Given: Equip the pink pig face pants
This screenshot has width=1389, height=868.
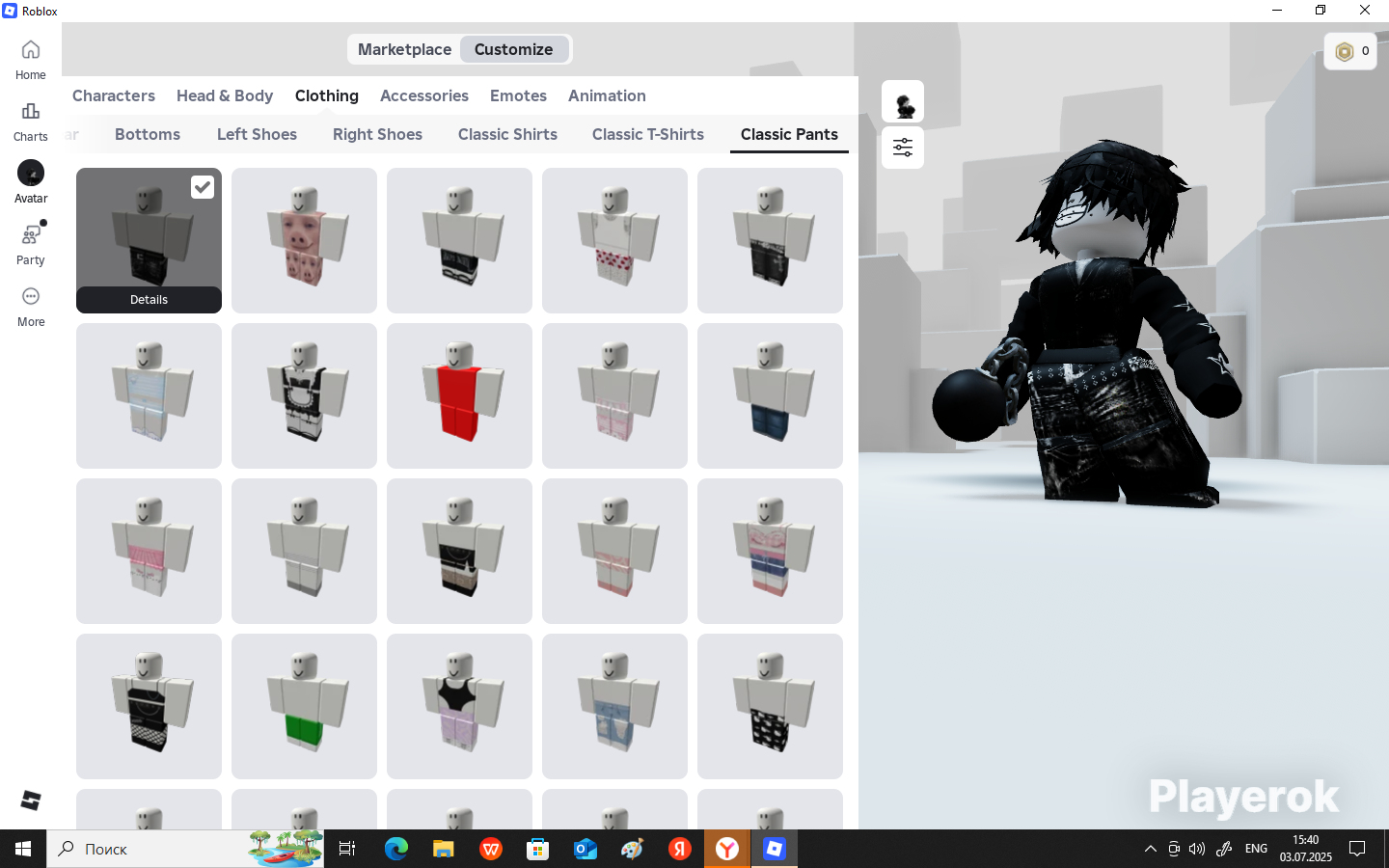Looking at the screenshot, I should tap(304, 240).
